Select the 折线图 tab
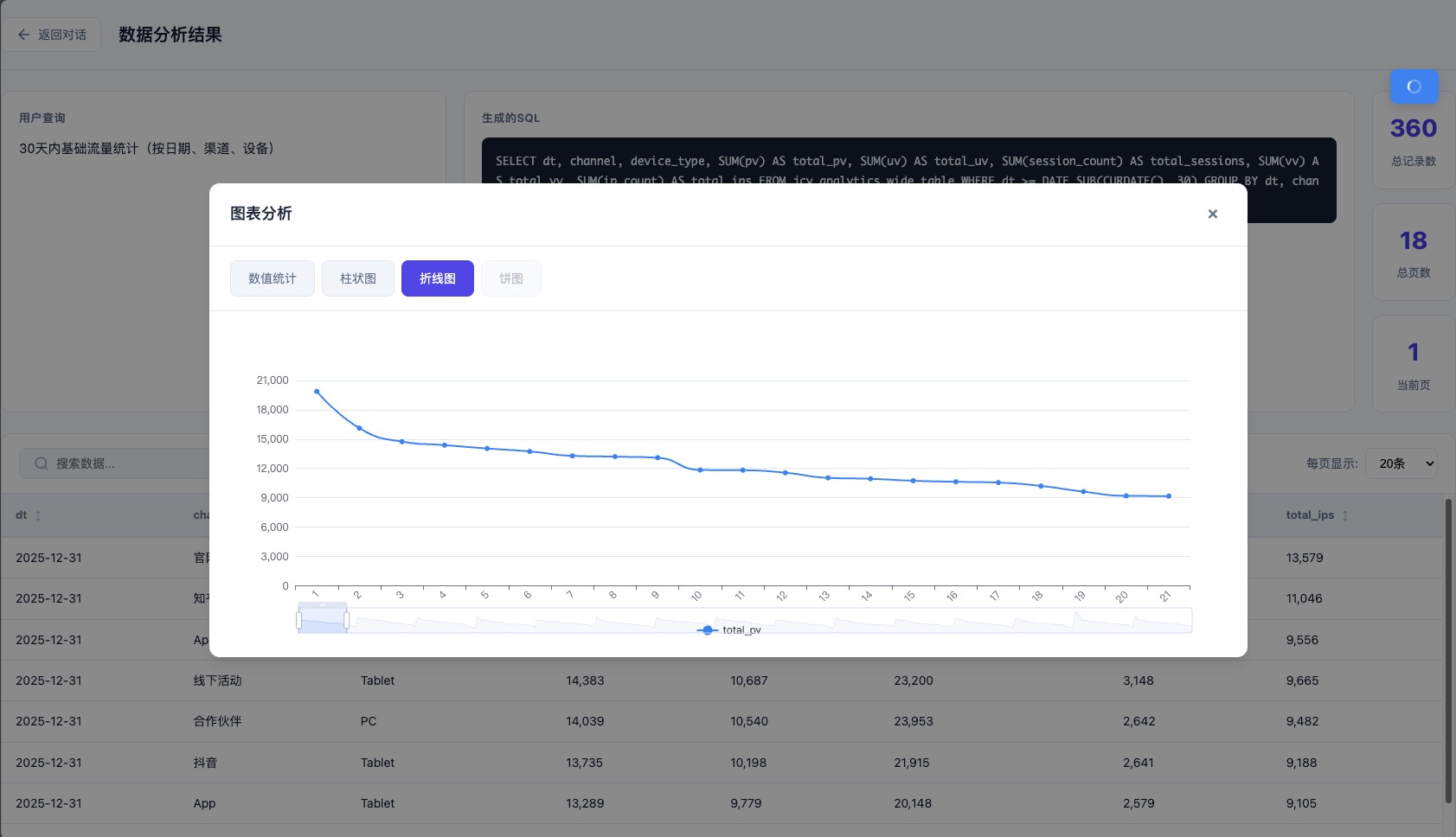Viewport: 1456px width, 837px height. pyautogui.click(x=438, y=278)
